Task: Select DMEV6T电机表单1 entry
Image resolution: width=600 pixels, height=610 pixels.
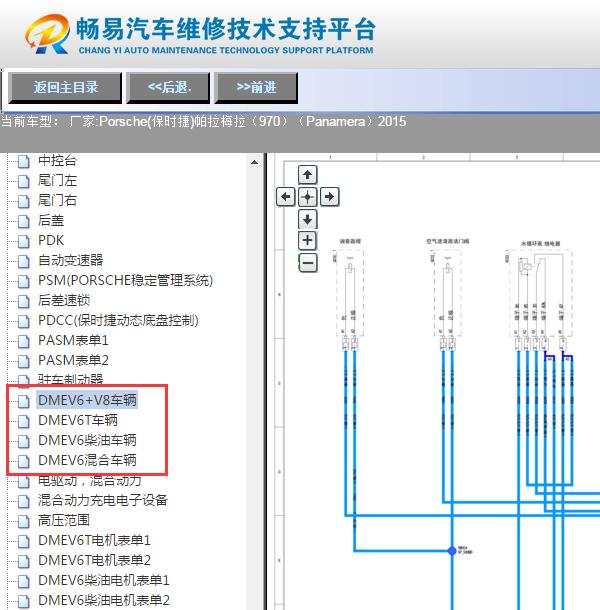Action: pyautogui.click(x=94, y=540)
